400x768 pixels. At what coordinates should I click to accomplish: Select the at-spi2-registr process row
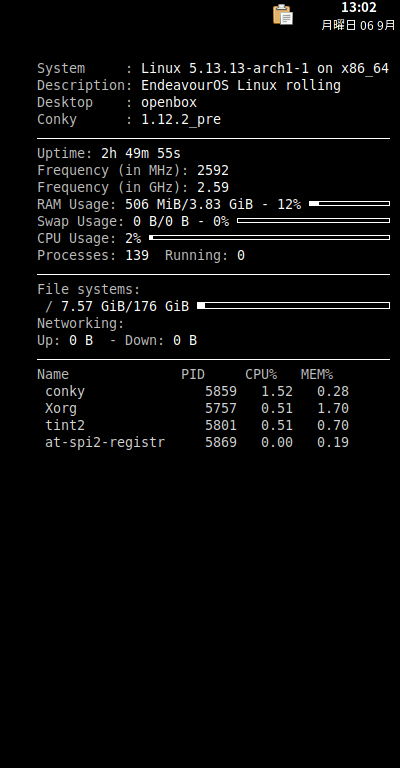(197, 442)
